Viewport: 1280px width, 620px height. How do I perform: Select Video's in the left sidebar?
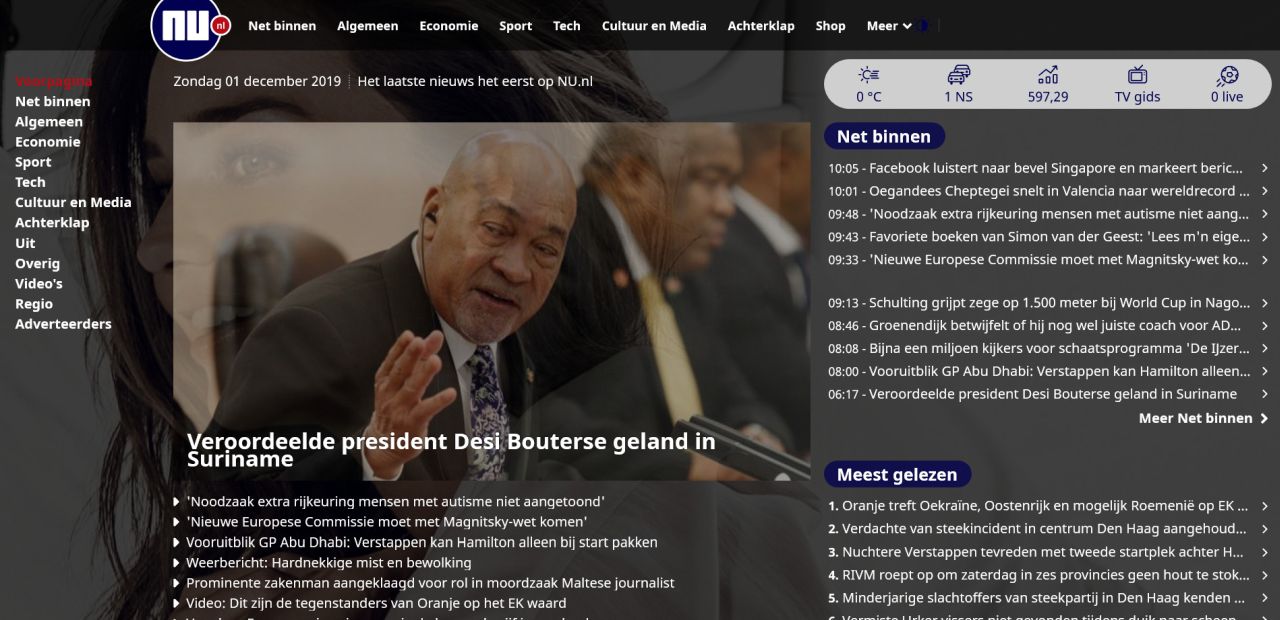[x=39, y=284]
